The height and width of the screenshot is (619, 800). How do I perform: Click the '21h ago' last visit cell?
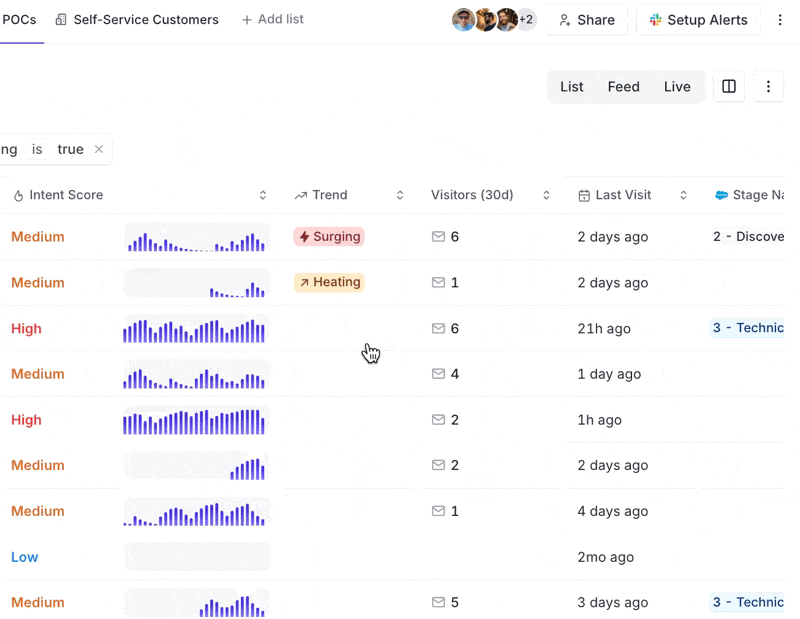(x=604, y=328)
